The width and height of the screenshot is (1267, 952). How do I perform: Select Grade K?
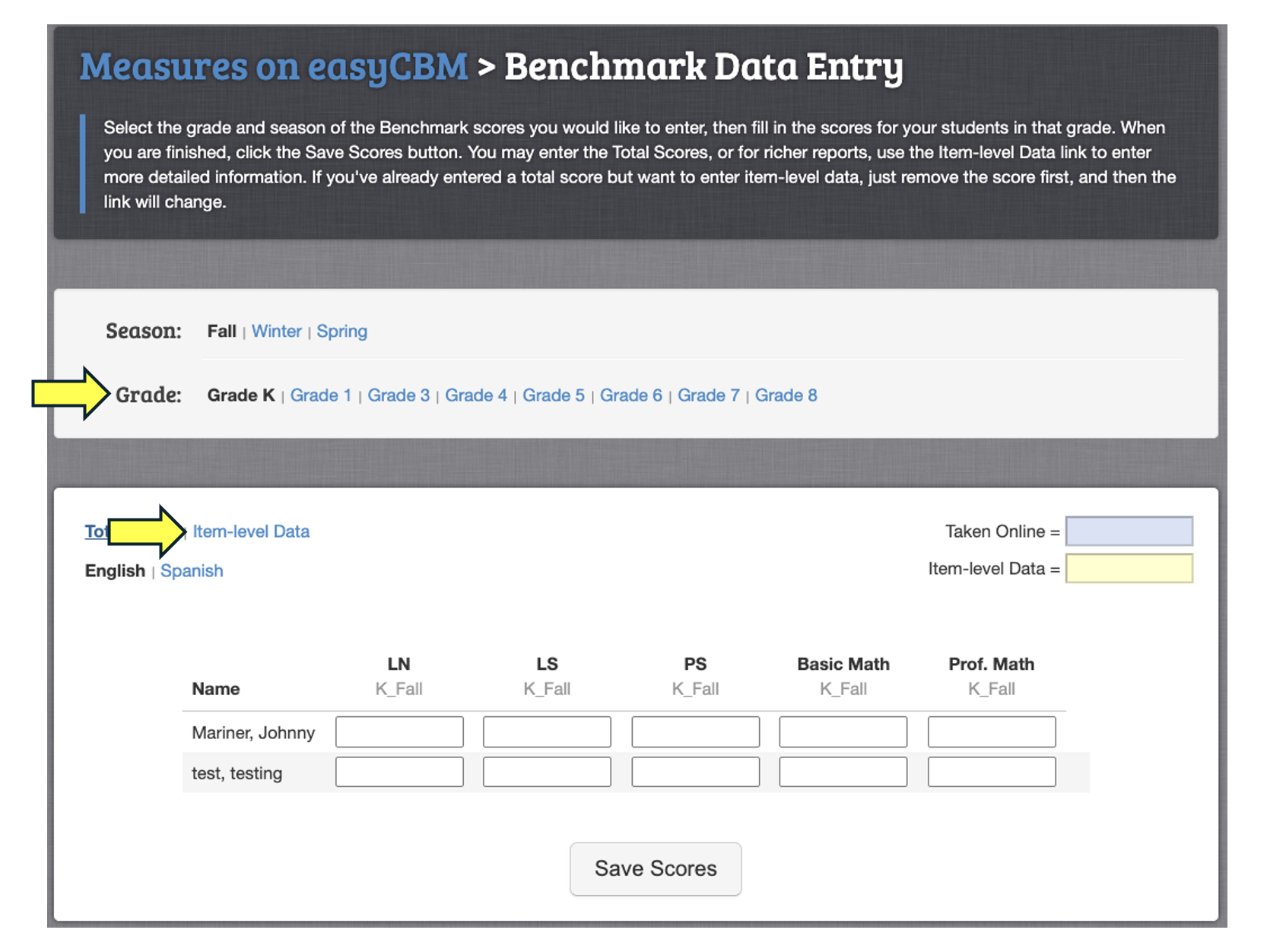241,395
